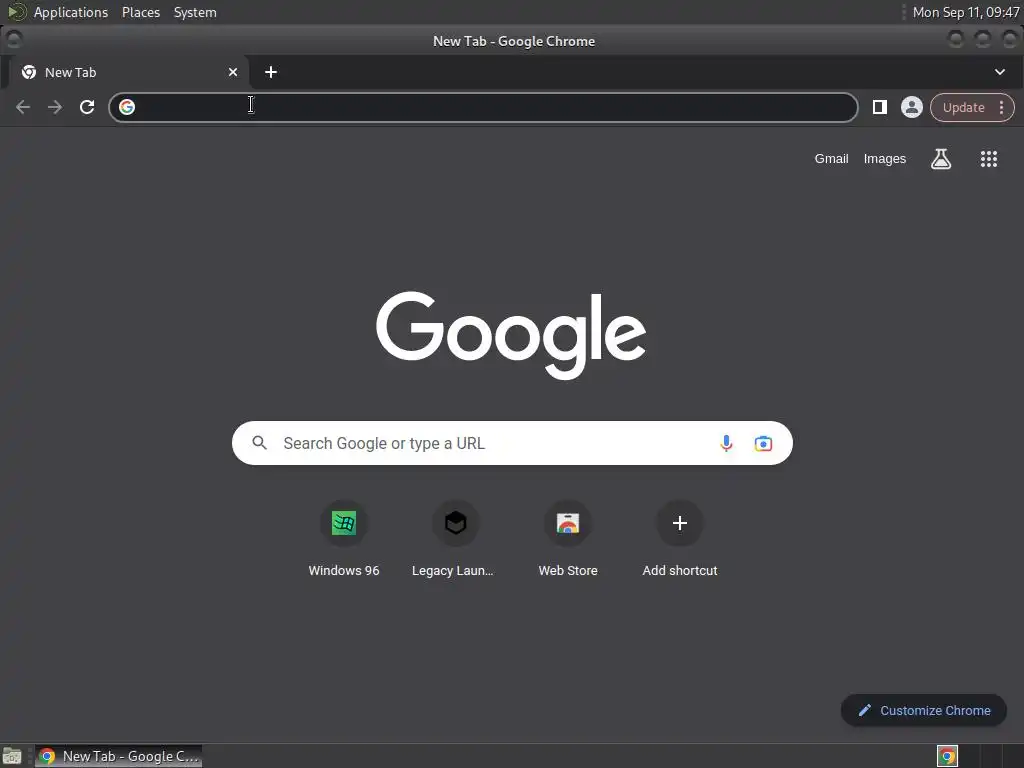
Task: Open the profile avatar menu
Action: [912, 107]
